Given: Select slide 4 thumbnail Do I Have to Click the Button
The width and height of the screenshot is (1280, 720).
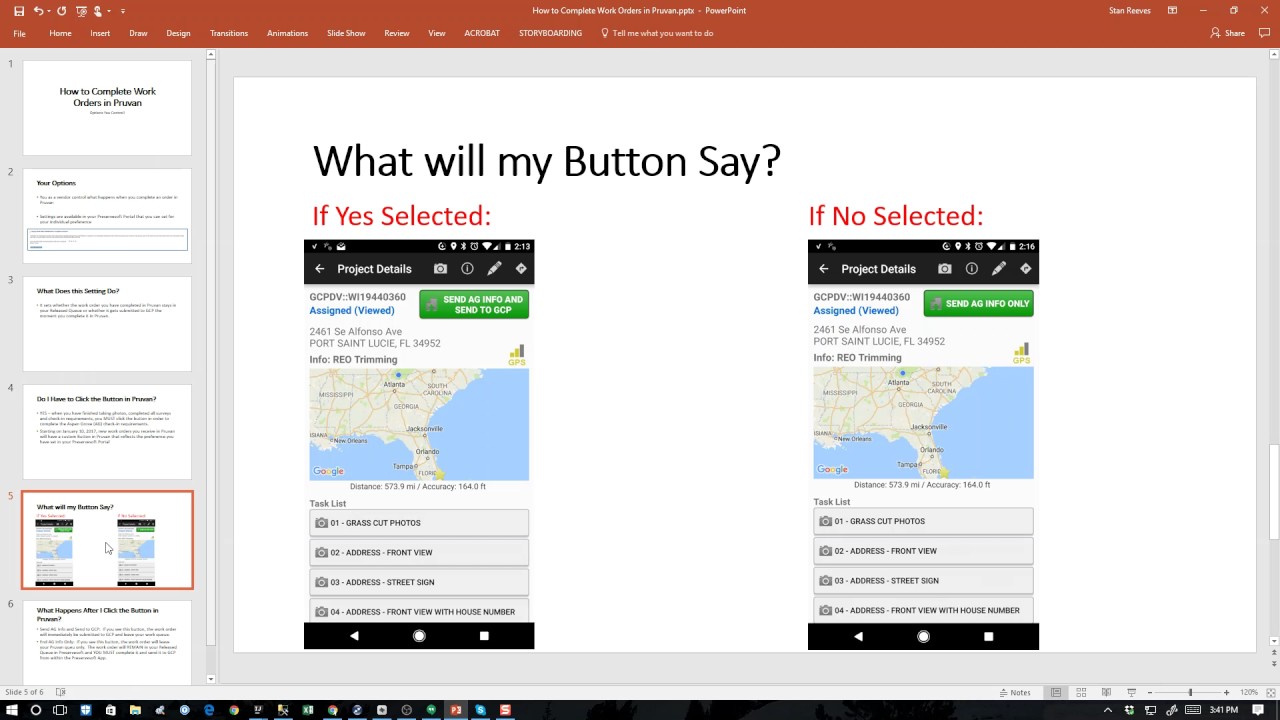Looking at the screenshot, I should coord(107,431).
